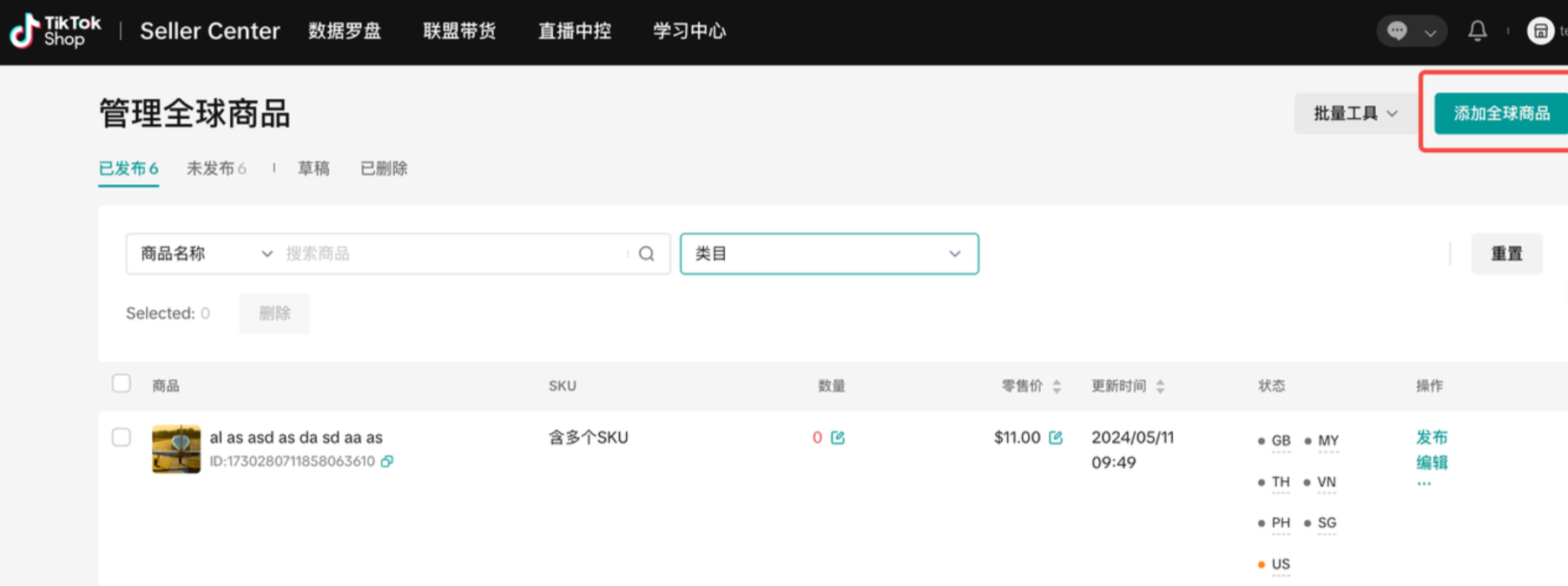Edit quantity with pencil icon beside 0
1568x586 pixels.
click(838, 438)
